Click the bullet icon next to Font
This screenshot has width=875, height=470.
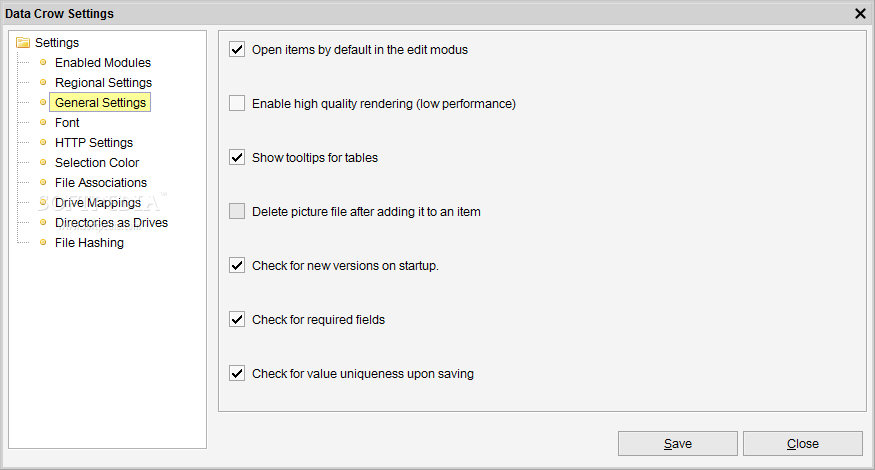pos(43,122)
